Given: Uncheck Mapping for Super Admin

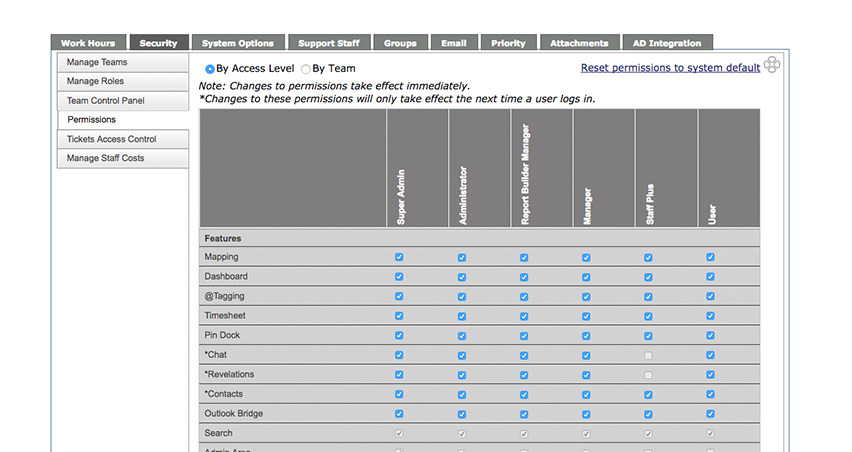Looking at the screenshot, I should 399,257.
